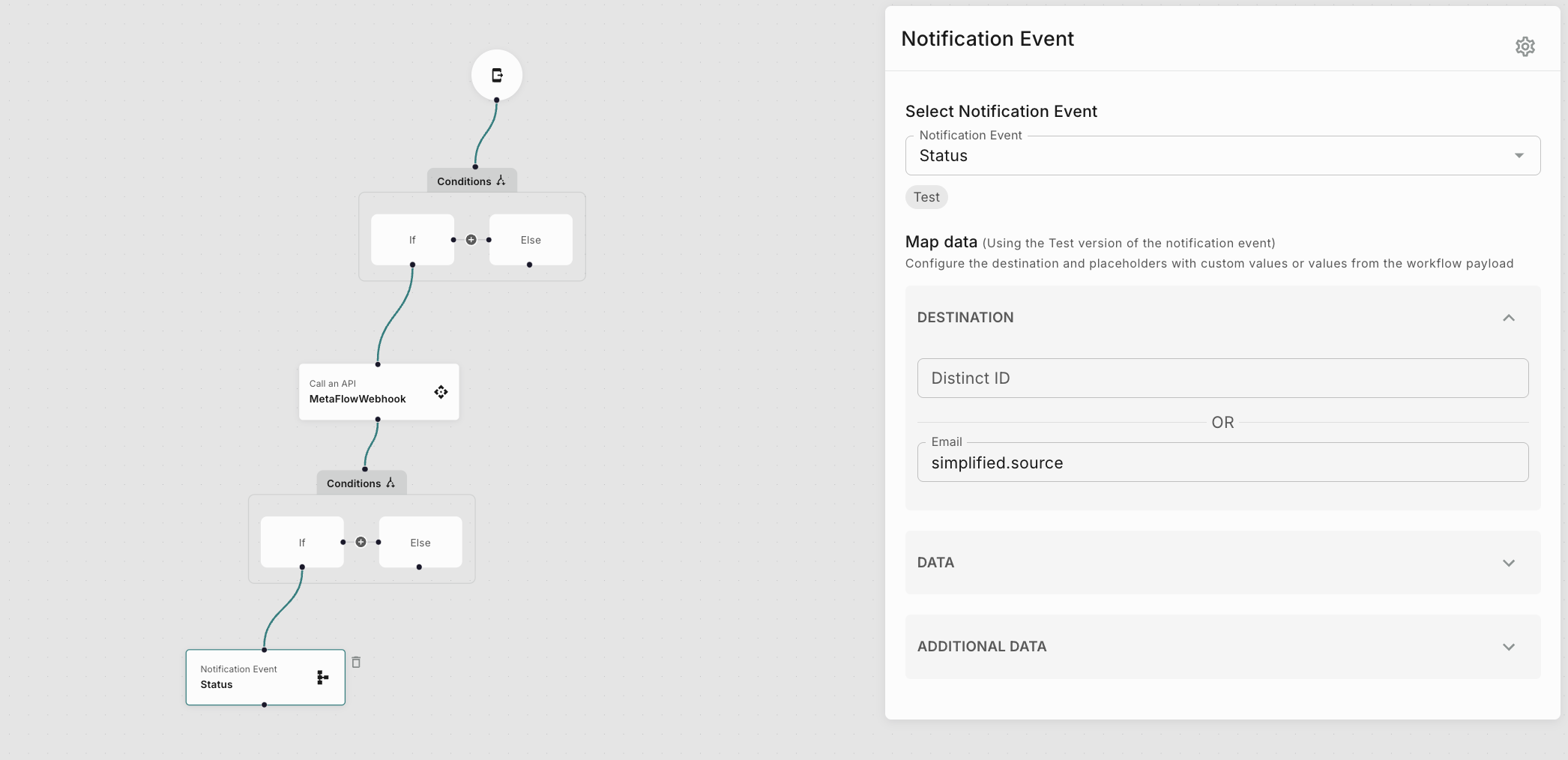Click the workflow trigger start node icon
The height and width of the screenshot is (760, 1568).
[497, 75]
